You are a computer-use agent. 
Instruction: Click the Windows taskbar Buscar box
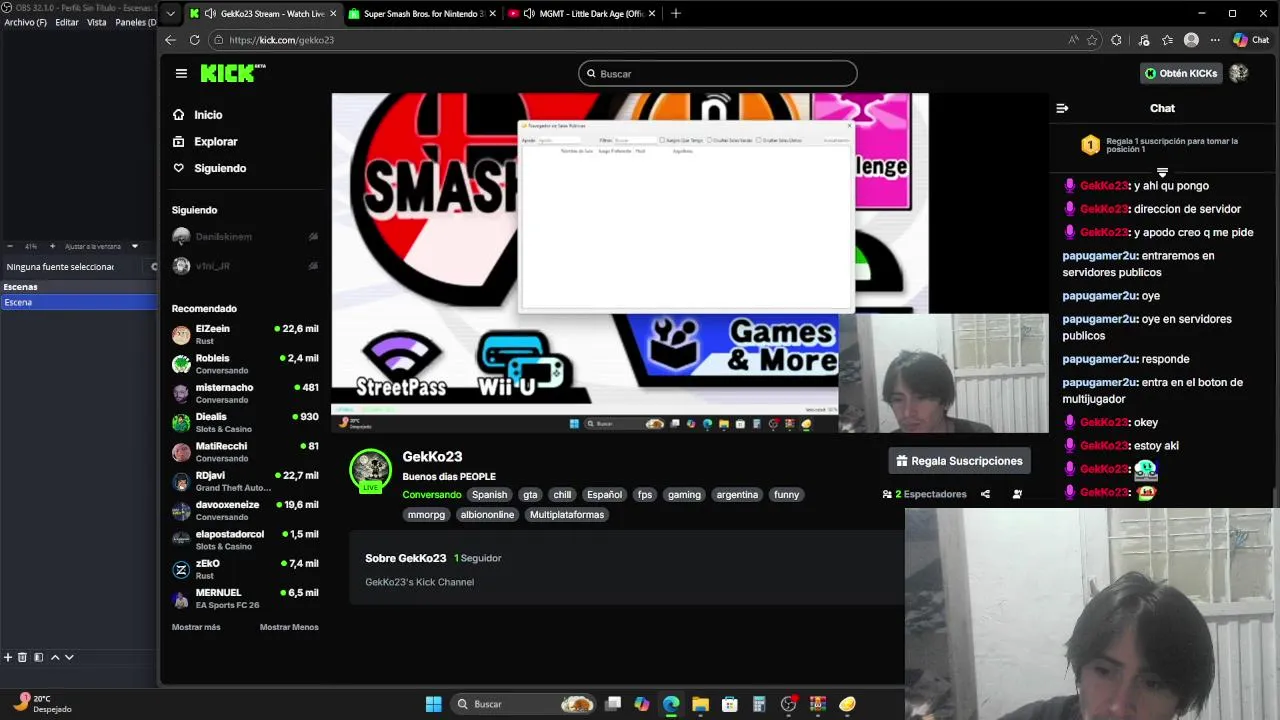(x=524, y=704)
